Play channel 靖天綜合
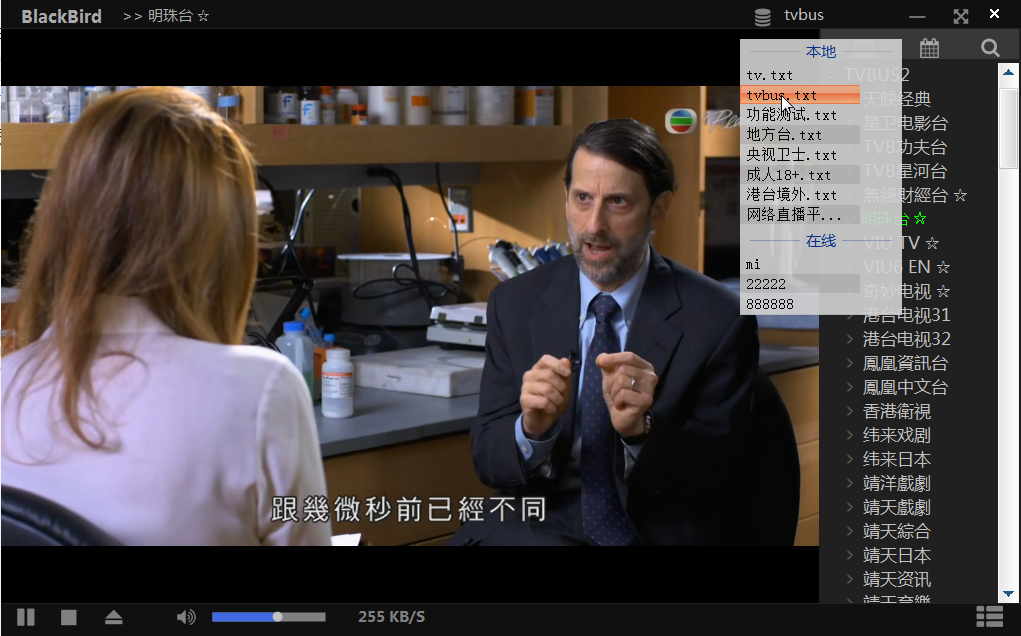 (896, 532)
